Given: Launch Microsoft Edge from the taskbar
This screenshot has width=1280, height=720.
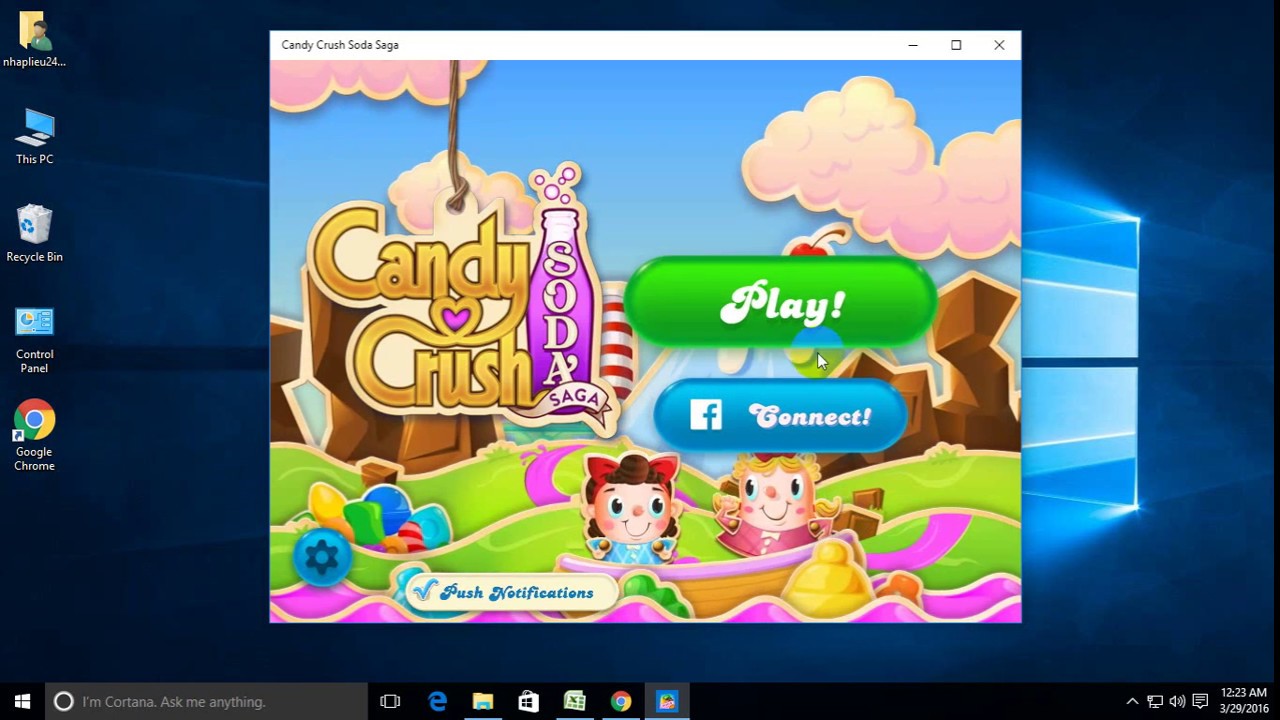Looking at the screenshot, I should tap(437, 701).
